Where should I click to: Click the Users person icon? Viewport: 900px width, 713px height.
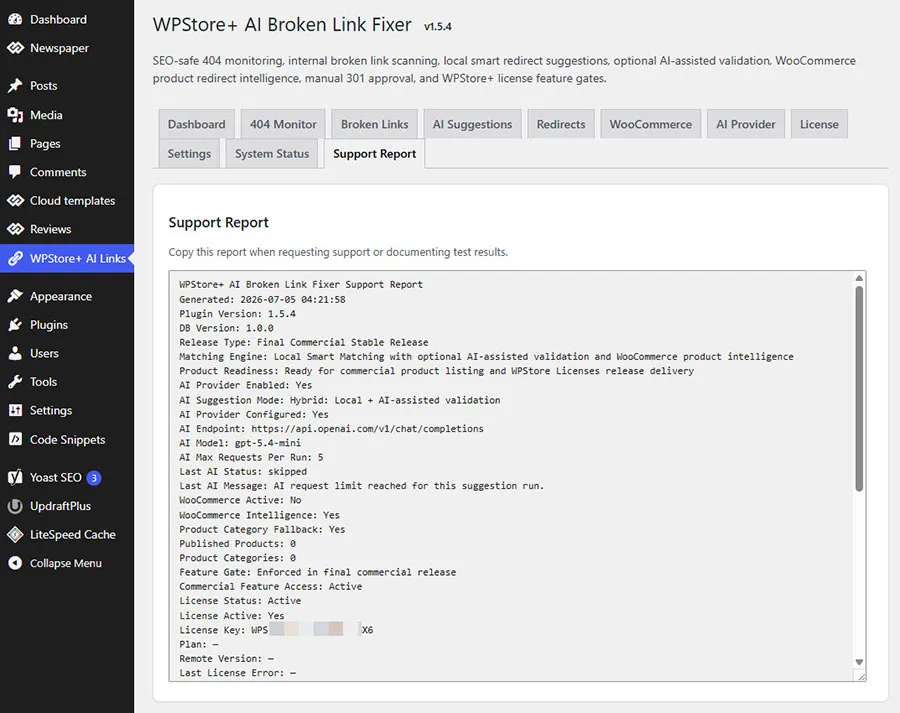point(15,353)
